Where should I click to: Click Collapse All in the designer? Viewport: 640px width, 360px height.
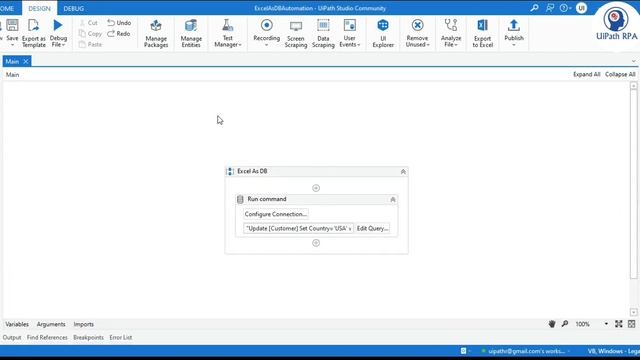point(620,74)
